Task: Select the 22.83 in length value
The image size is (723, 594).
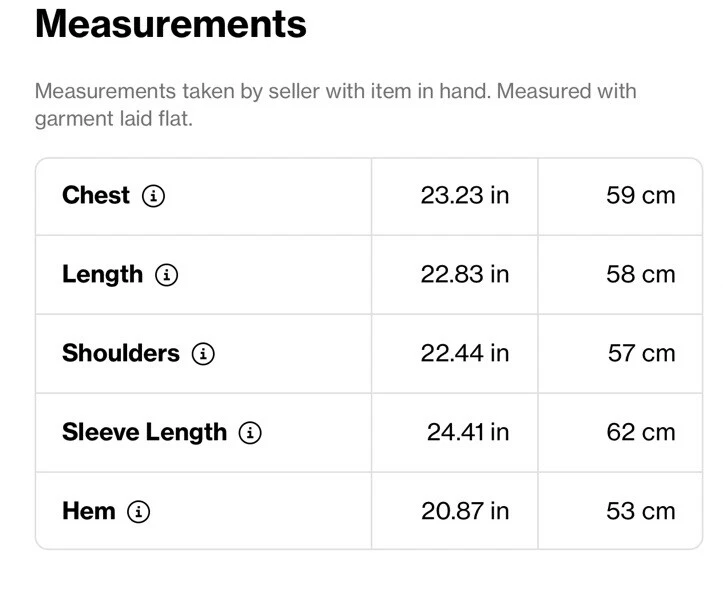Action: (x=464, y=275)
